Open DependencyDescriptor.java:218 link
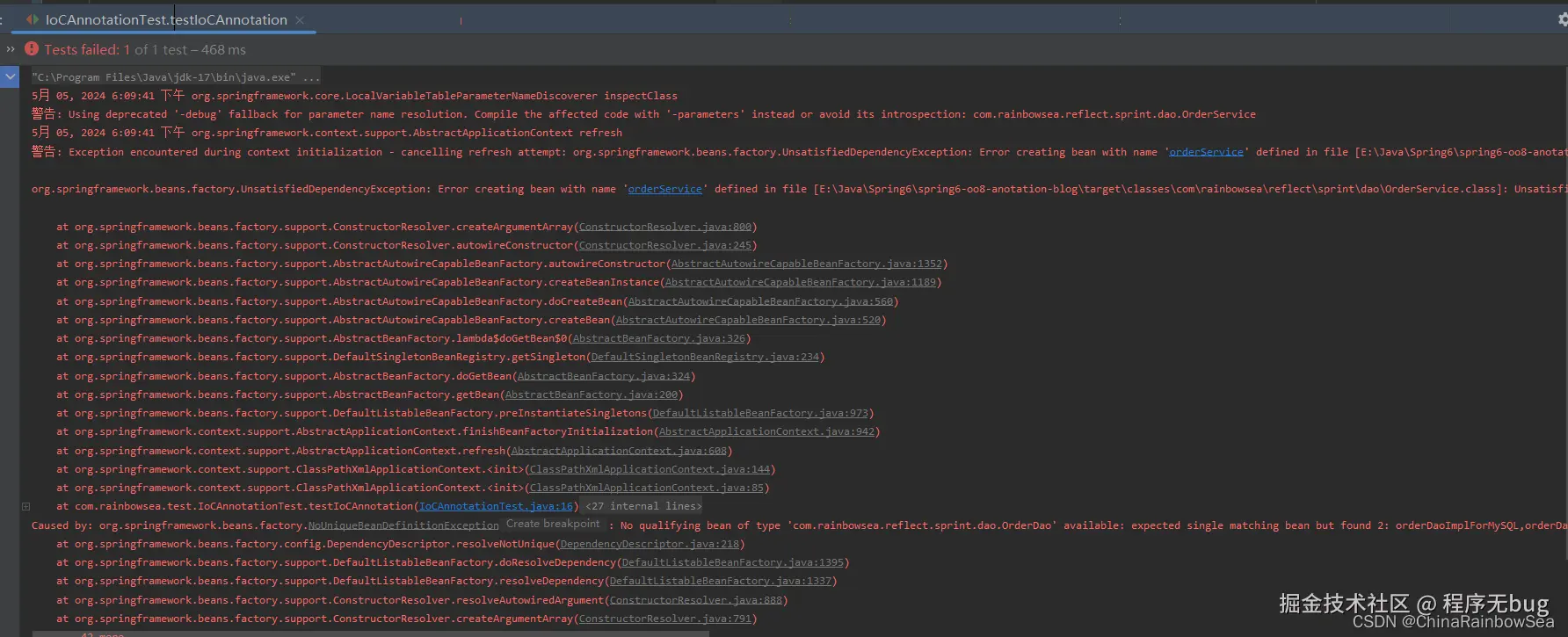Image resolution: width=1568 pixels, height=637 pixels. [650, 544]
